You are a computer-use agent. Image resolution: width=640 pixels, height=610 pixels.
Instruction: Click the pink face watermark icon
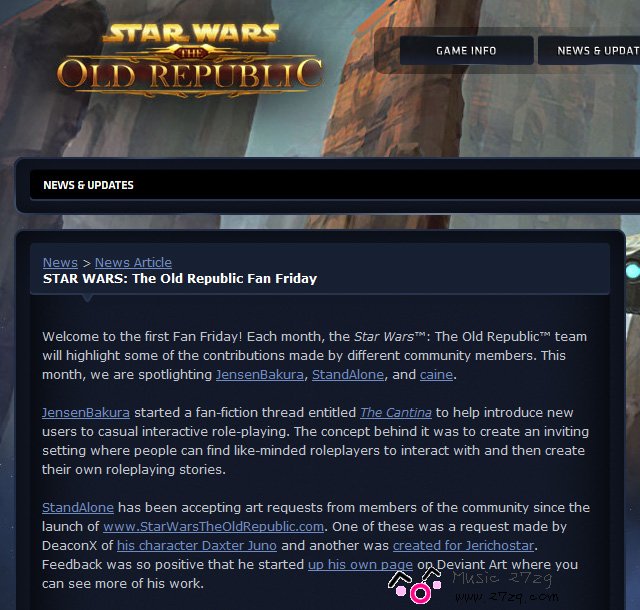pos(416,586)
